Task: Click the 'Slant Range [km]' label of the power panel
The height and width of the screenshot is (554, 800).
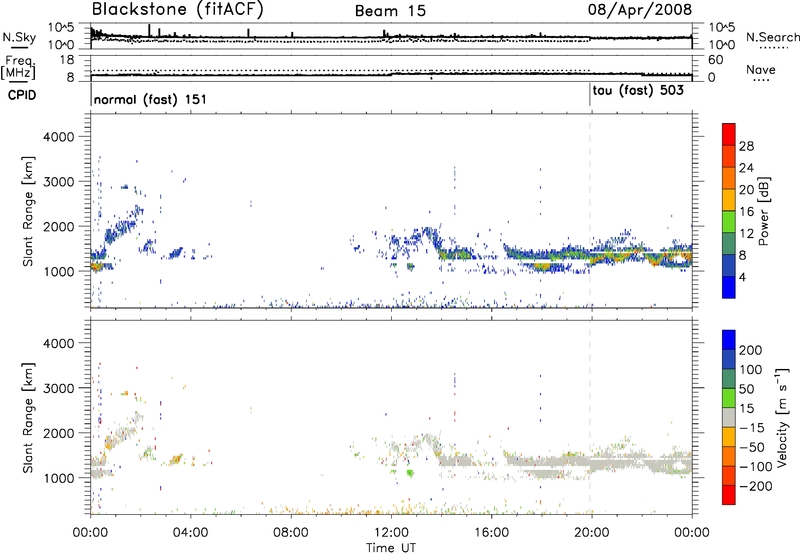Action: coord(28,211)
